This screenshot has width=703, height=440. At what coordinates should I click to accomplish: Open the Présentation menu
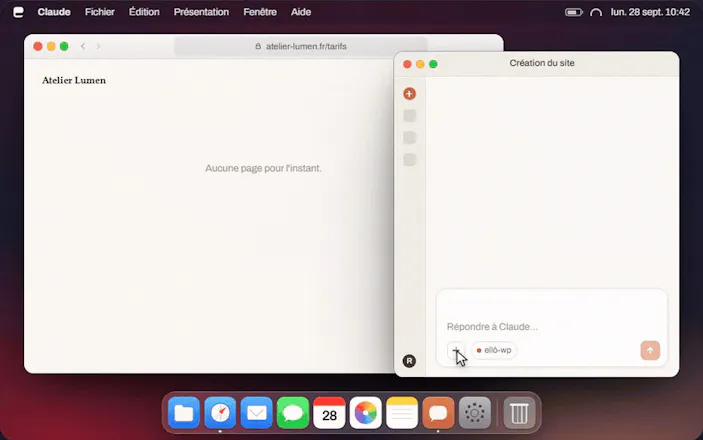pos(201,12)
